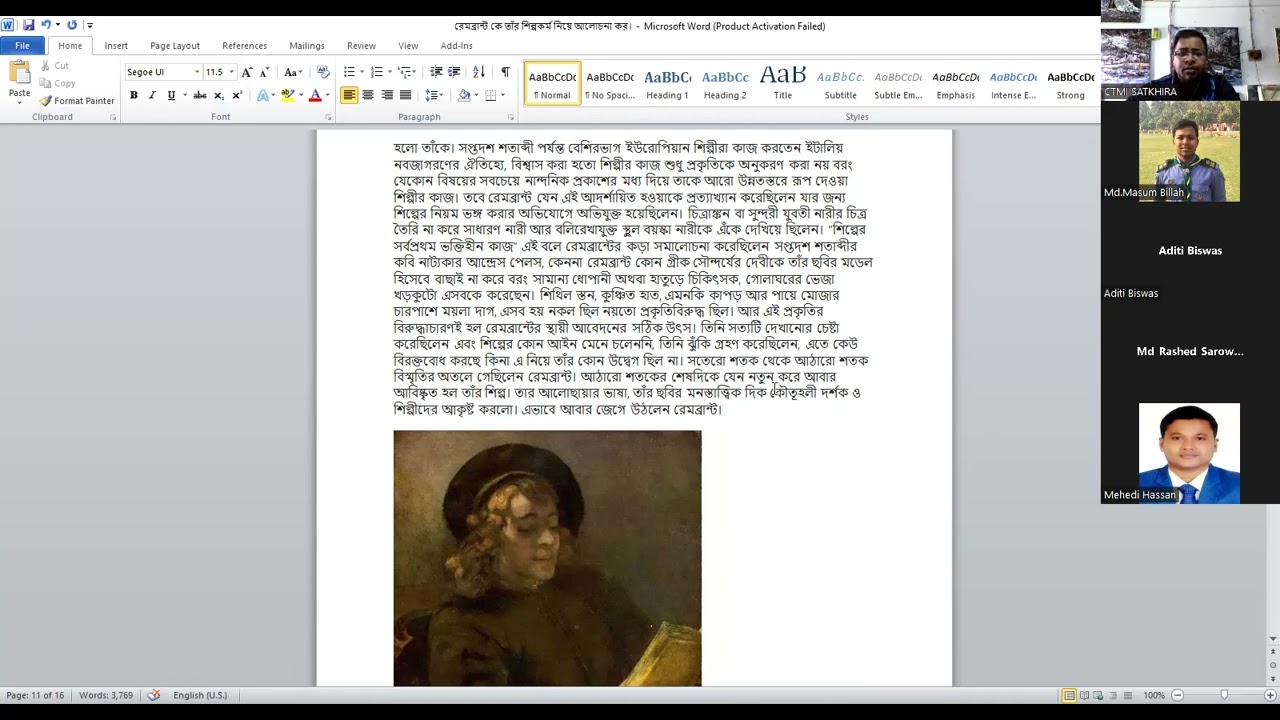The height and width of the screenshot is (720, 1280).
Task: Click the Copy command
Action: [x=57, y=84]
